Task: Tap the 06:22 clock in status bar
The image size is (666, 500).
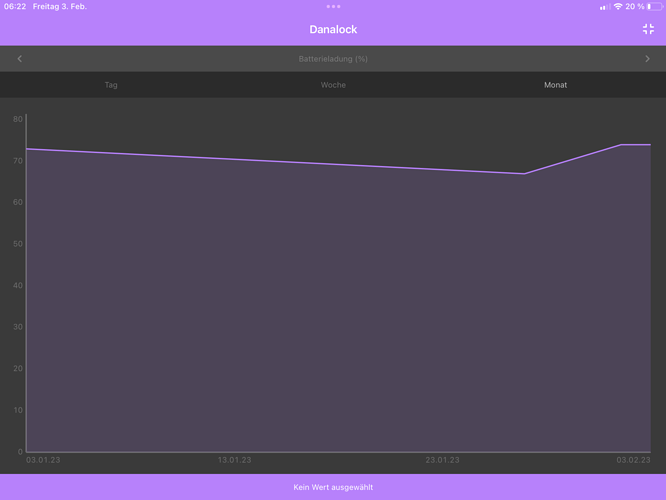Action: click(x=15, y=6)
